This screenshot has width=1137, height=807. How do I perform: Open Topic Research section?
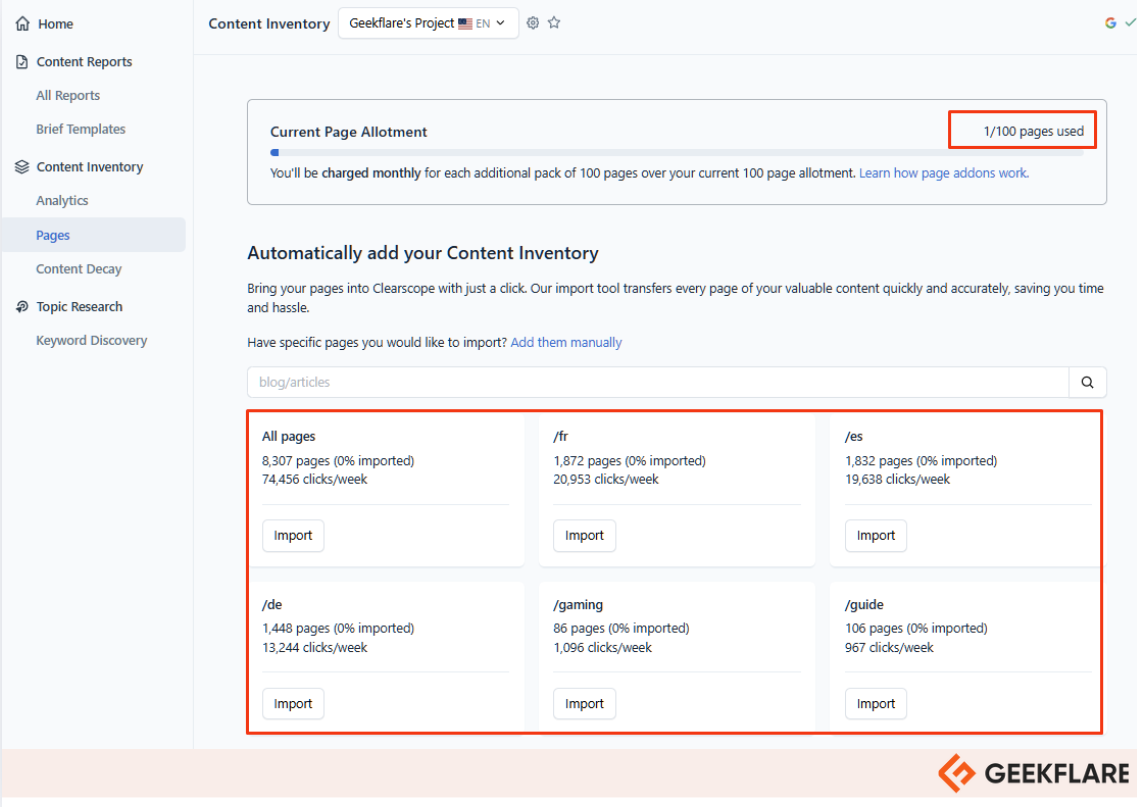click(80, 307)
